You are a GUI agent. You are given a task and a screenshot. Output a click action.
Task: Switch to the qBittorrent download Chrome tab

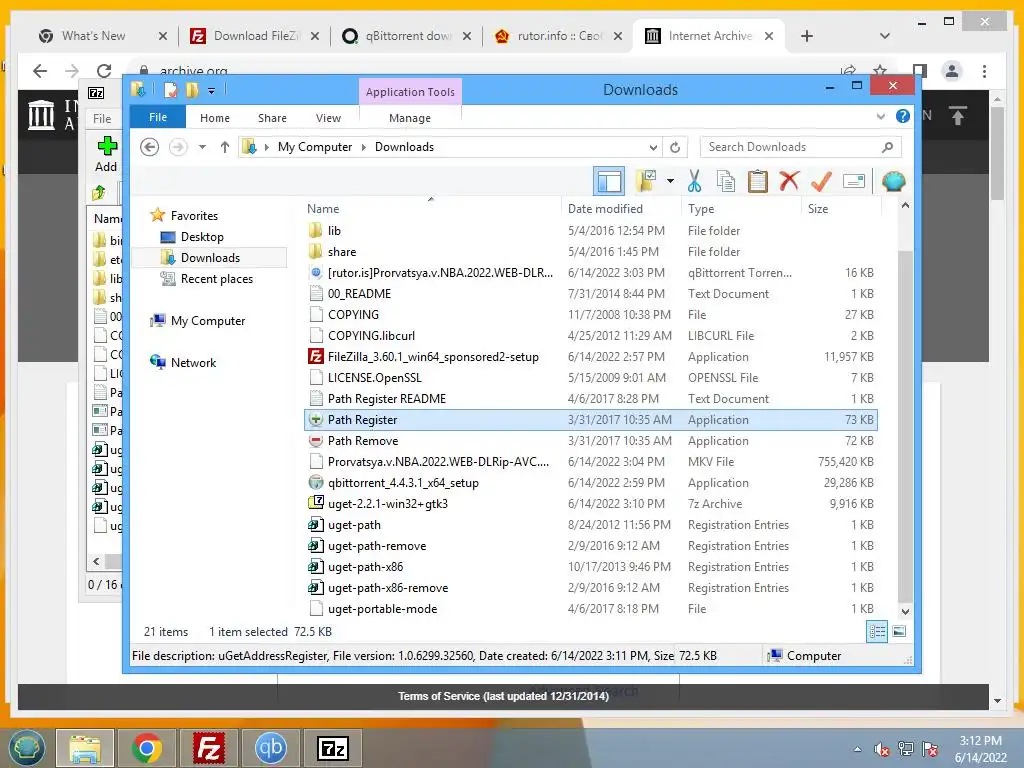coord(408,36)
